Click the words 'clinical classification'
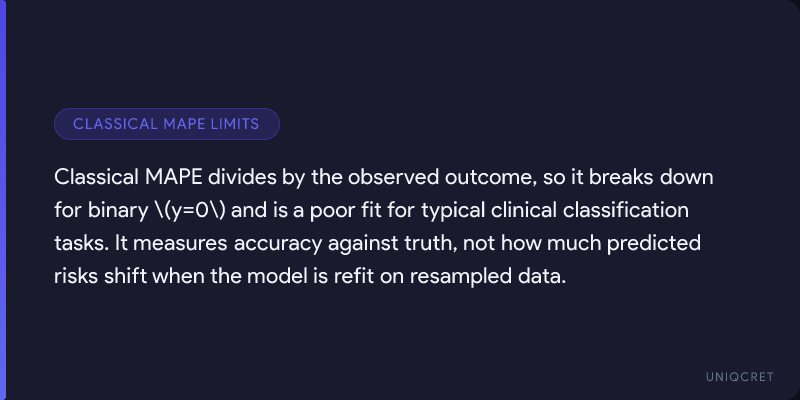This screenshot has width=800, height=400. click(614, 211)
